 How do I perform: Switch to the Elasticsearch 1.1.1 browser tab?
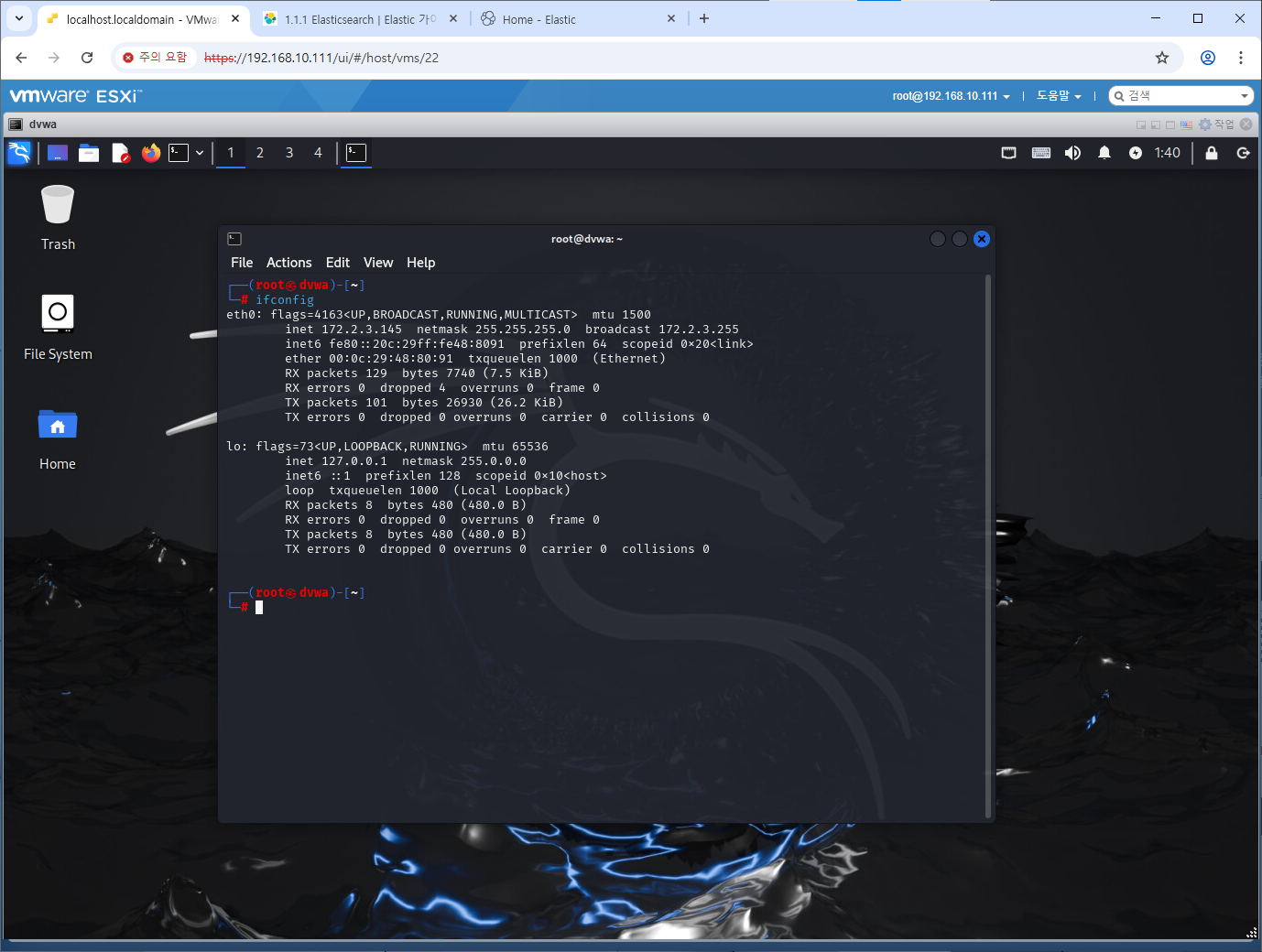coord(360,19)
